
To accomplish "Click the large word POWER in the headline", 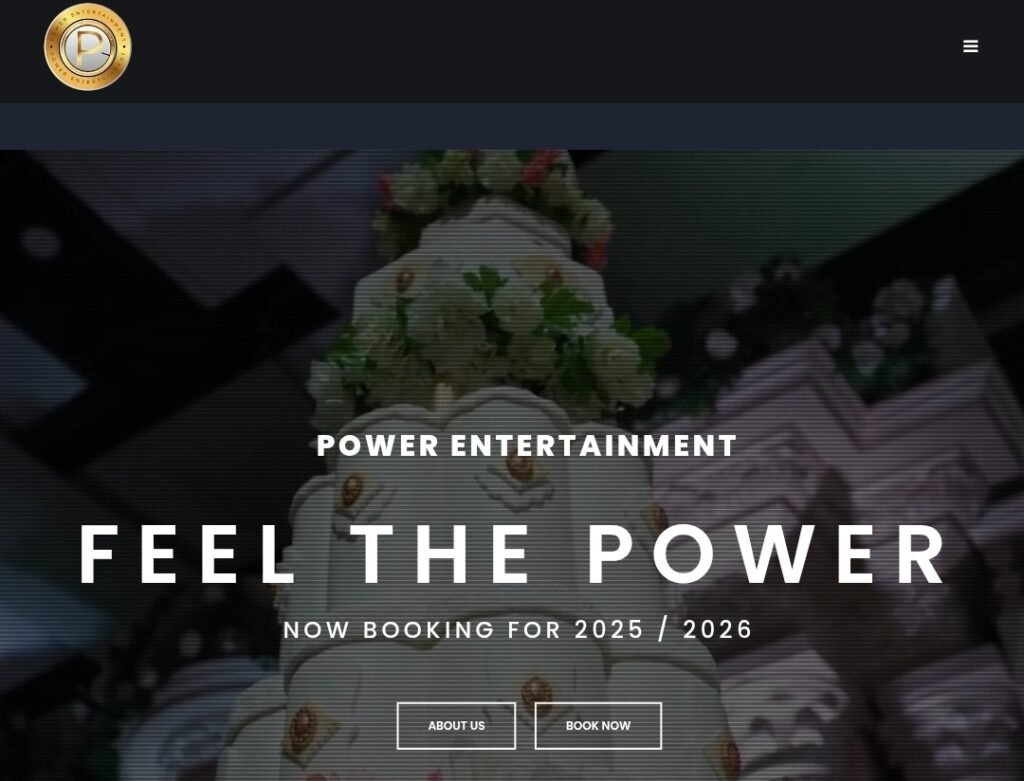I will coord(766,554).
